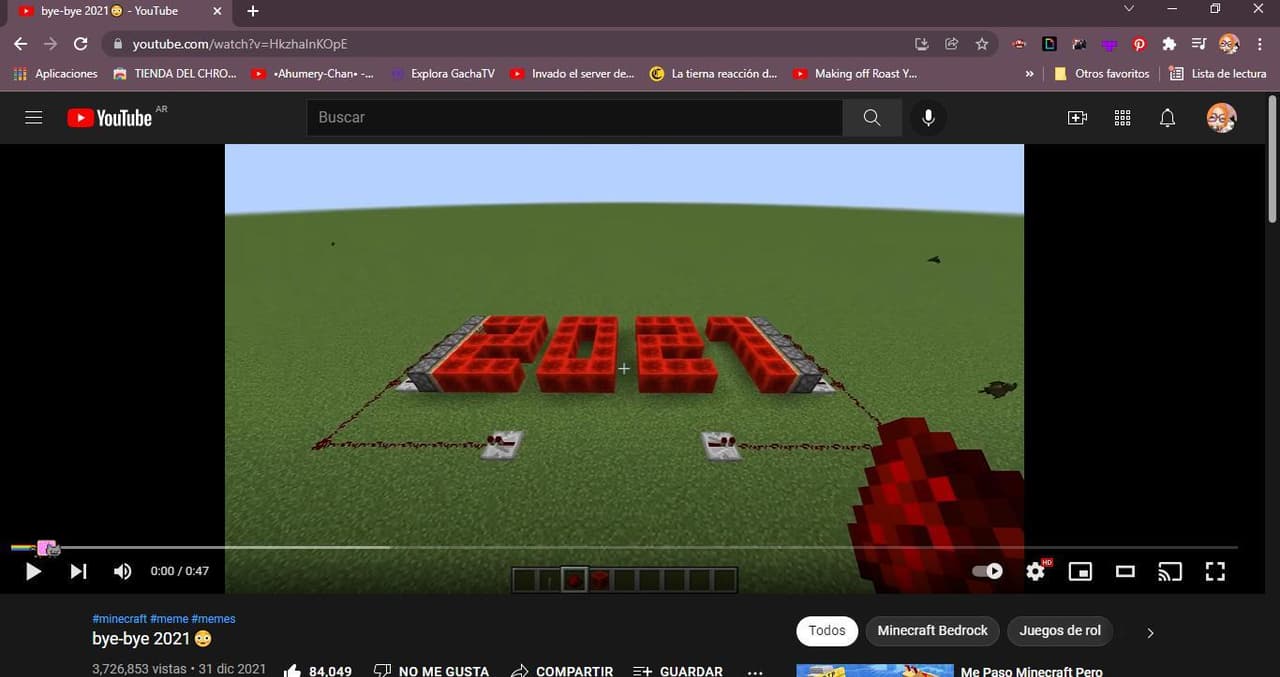This screenshot has height=677, width=1280.
Task: Click the NO ME GUSTA dislike button
Action: coord(431,671)
